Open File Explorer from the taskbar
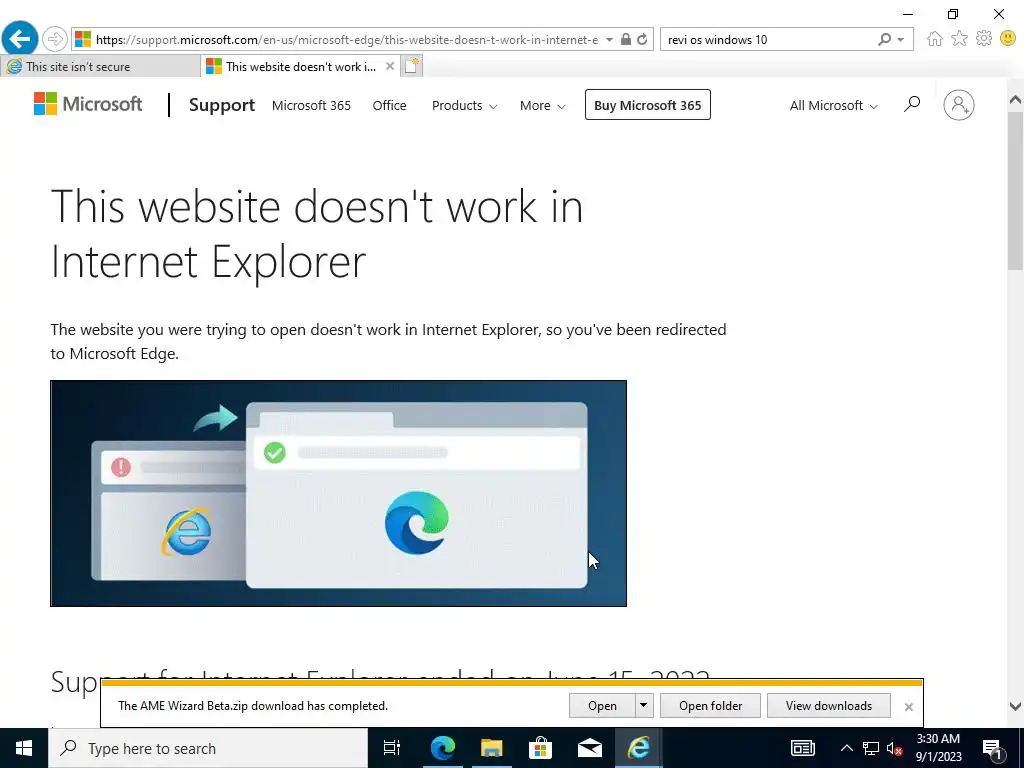The image size is (1024, 768). click(491, 748)
